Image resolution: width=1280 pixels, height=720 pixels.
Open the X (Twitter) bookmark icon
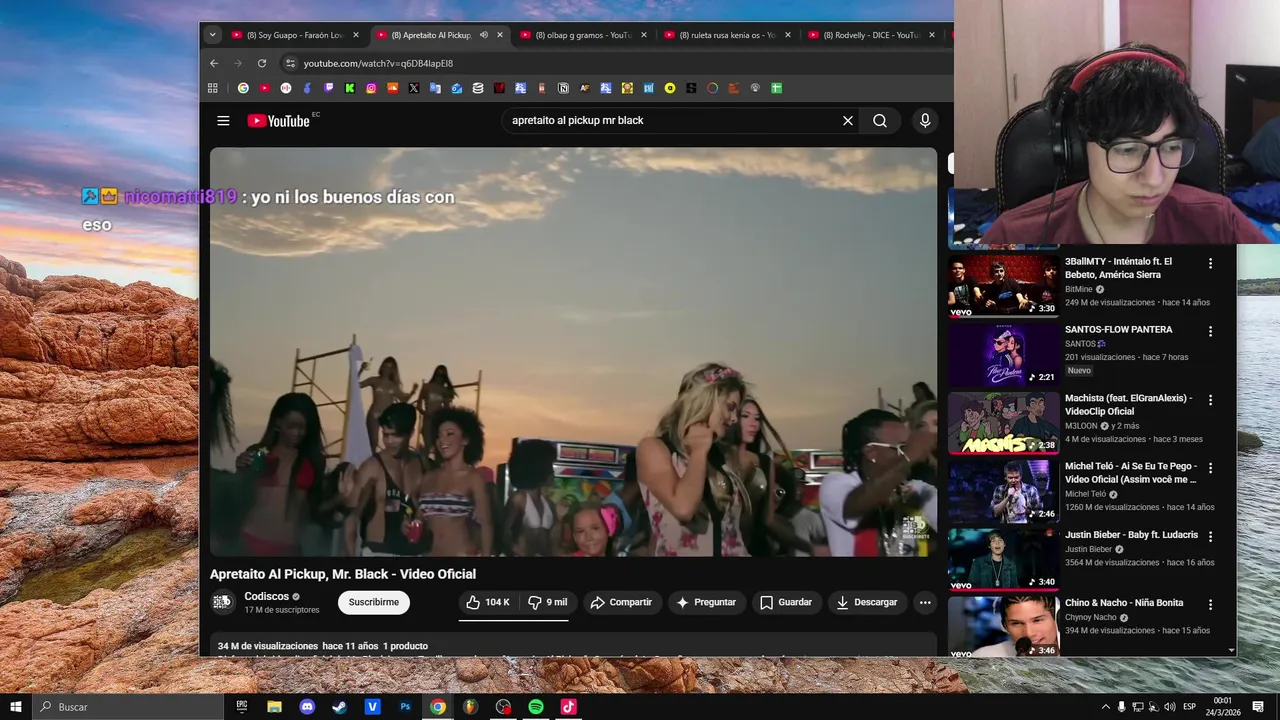414,88
